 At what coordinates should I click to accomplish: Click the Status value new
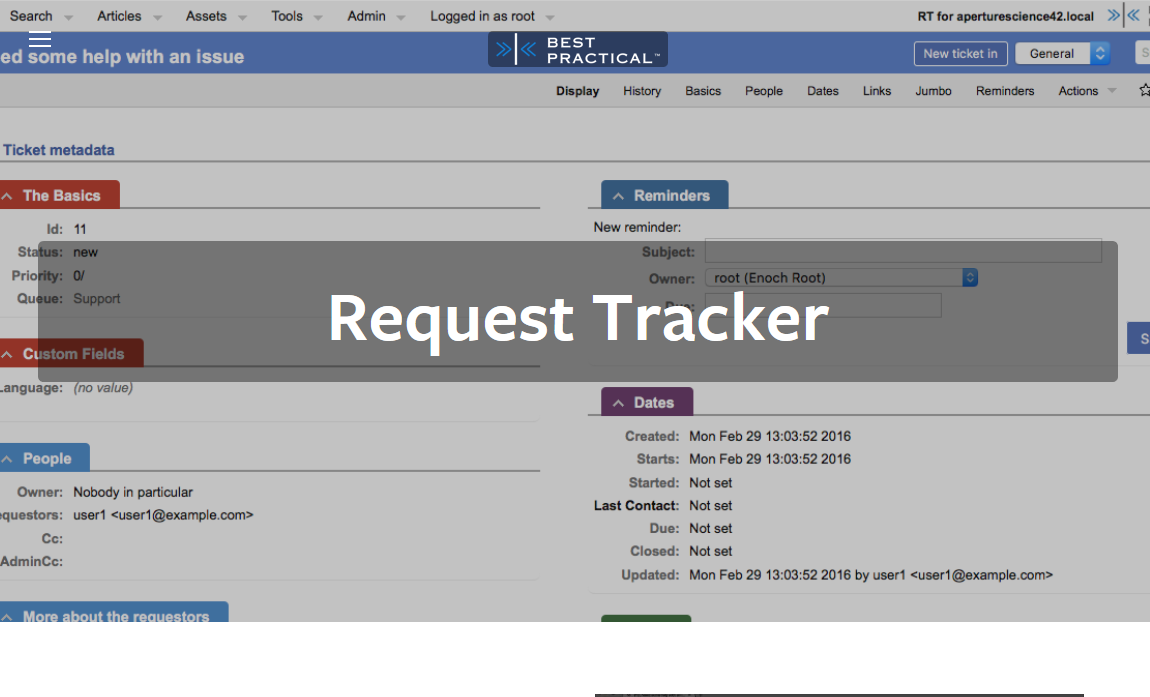point(85,252)
